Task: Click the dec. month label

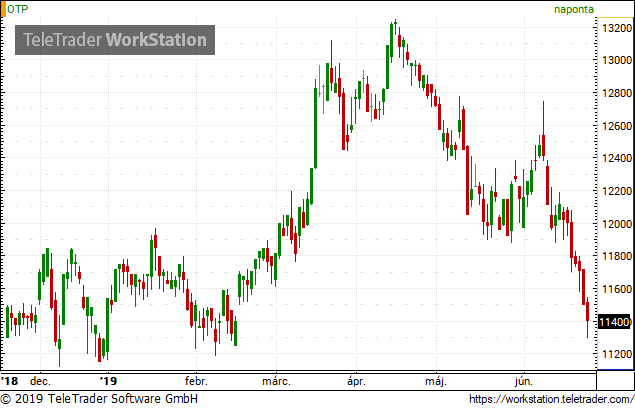Action: pyautogui.click(x=40, y=381)
